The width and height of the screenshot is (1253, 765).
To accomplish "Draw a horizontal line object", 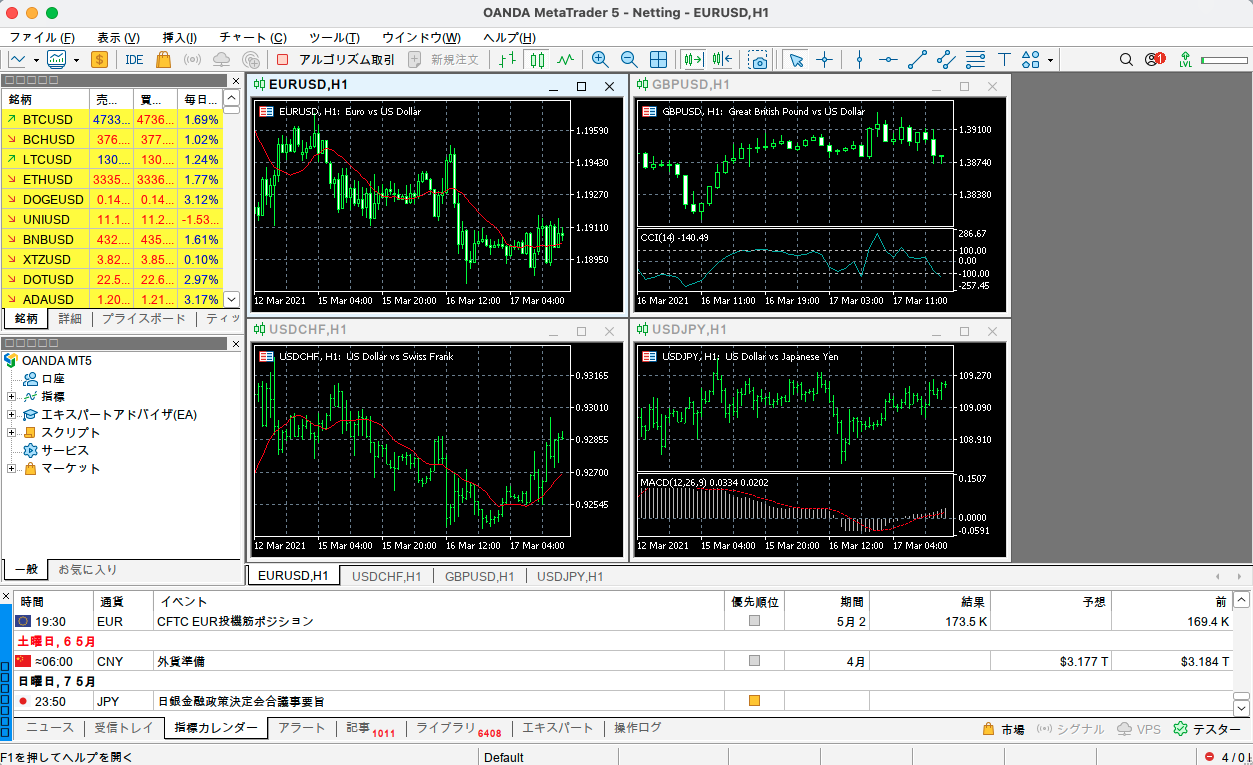I will click(888, 60).
